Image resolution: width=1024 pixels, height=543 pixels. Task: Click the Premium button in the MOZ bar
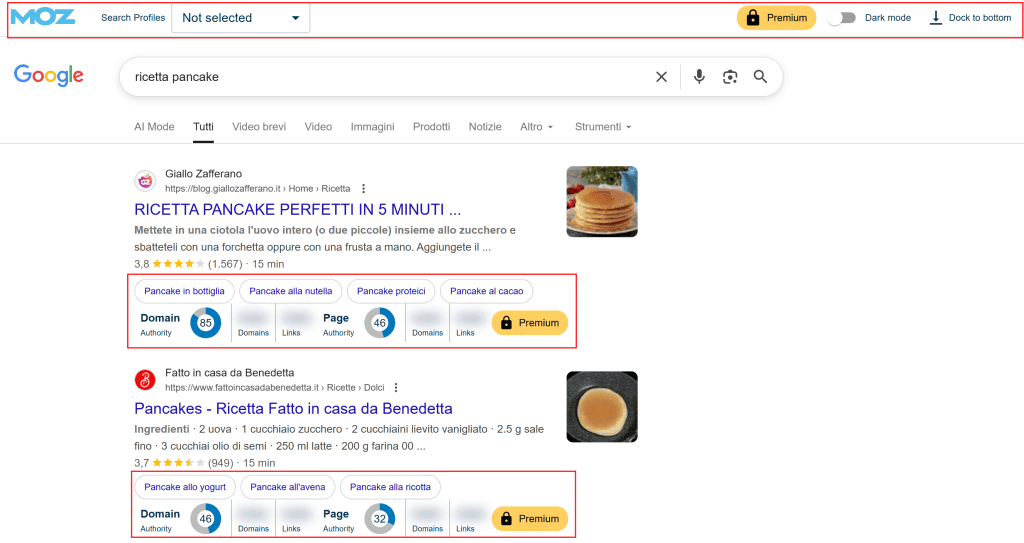(776, 18)
